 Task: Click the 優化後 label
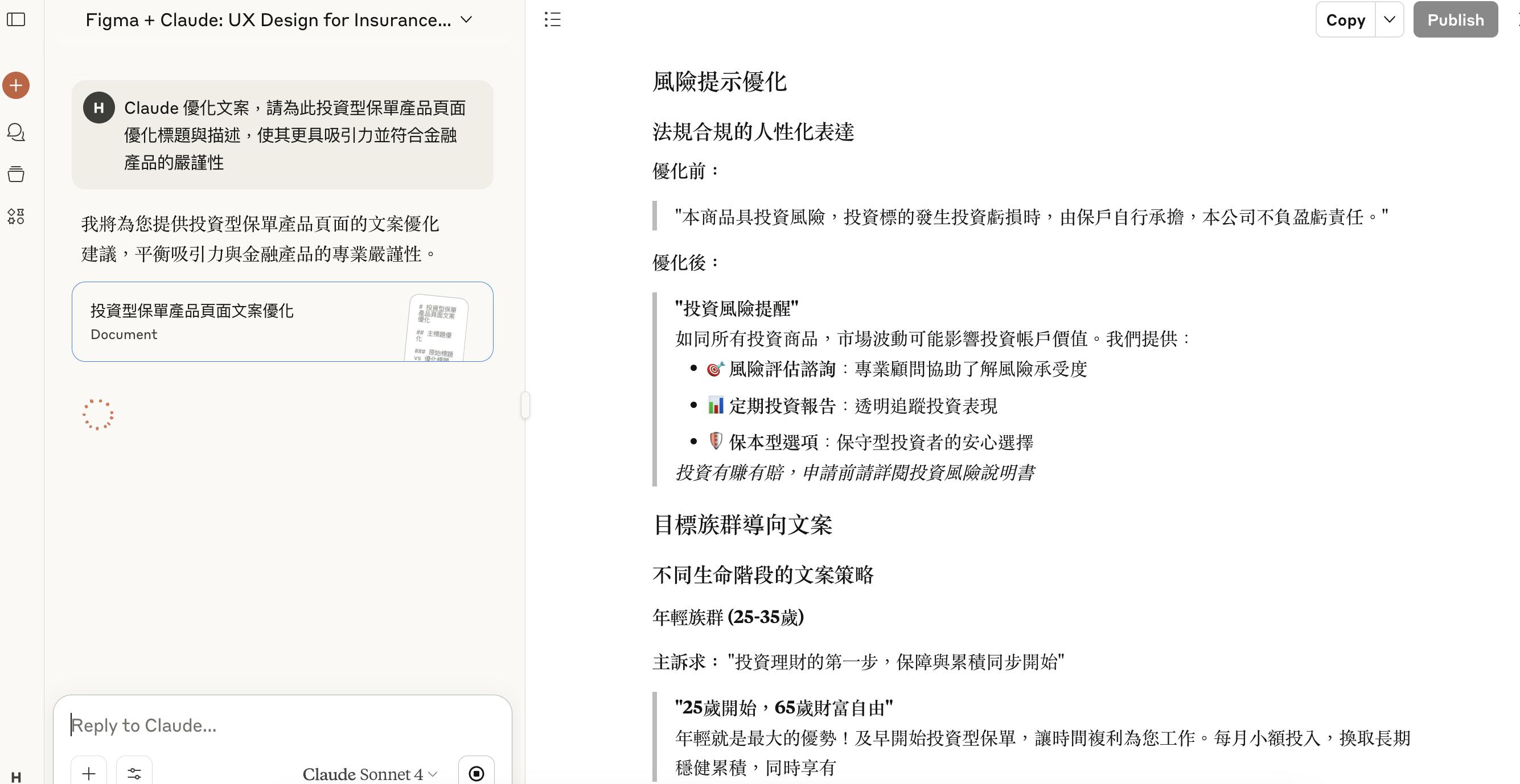pyautogui.click(x=687, y=262)
